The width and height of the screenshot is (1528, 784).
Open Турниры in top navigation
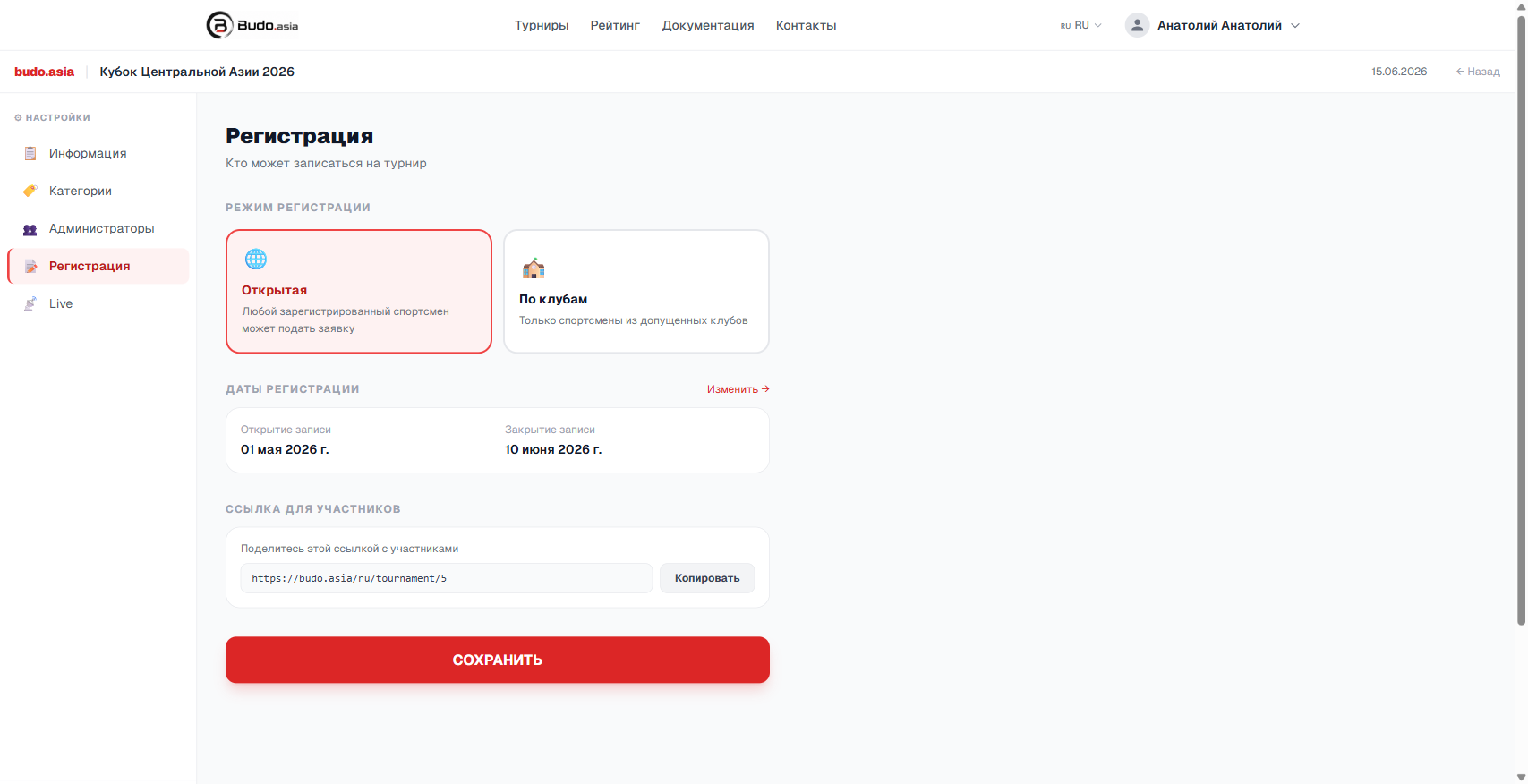click(x=542, y=25)
